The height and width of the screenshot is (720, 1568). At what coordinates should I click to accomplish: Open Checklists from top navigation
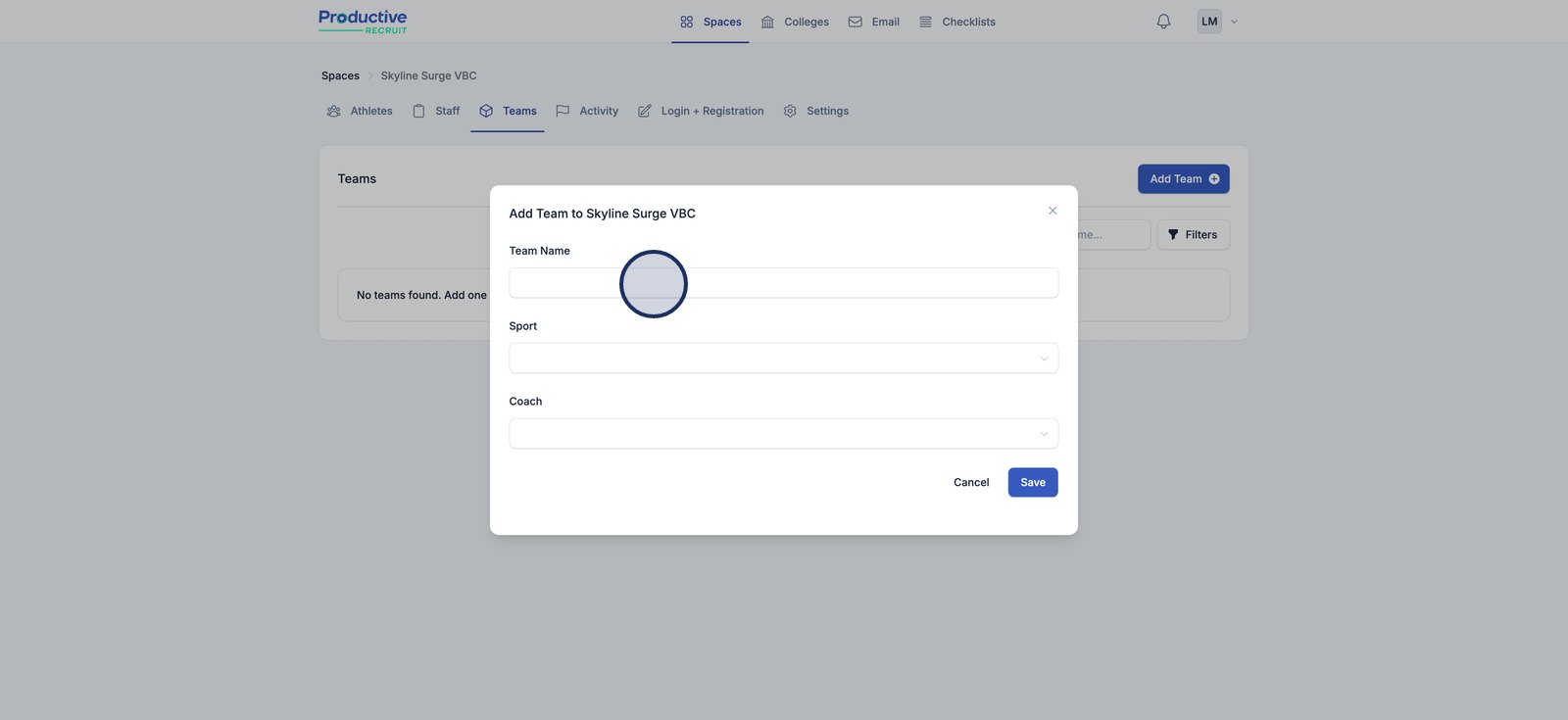956,22
